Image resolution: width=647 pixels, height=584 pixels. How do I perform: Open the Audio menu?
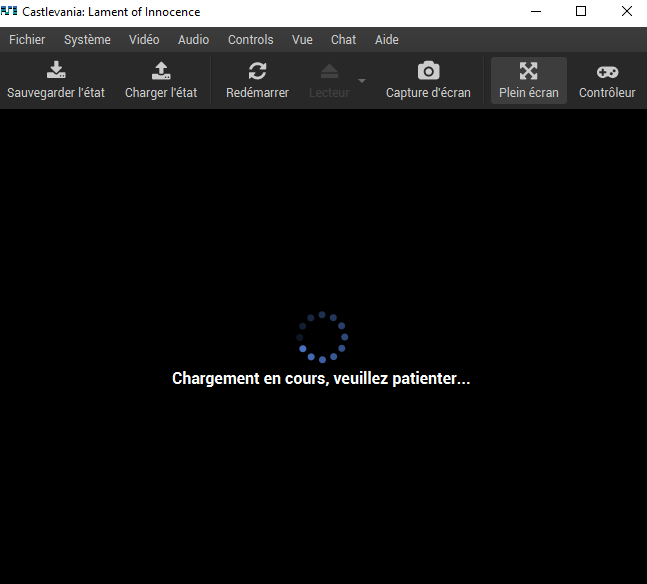tap(194, 40)
